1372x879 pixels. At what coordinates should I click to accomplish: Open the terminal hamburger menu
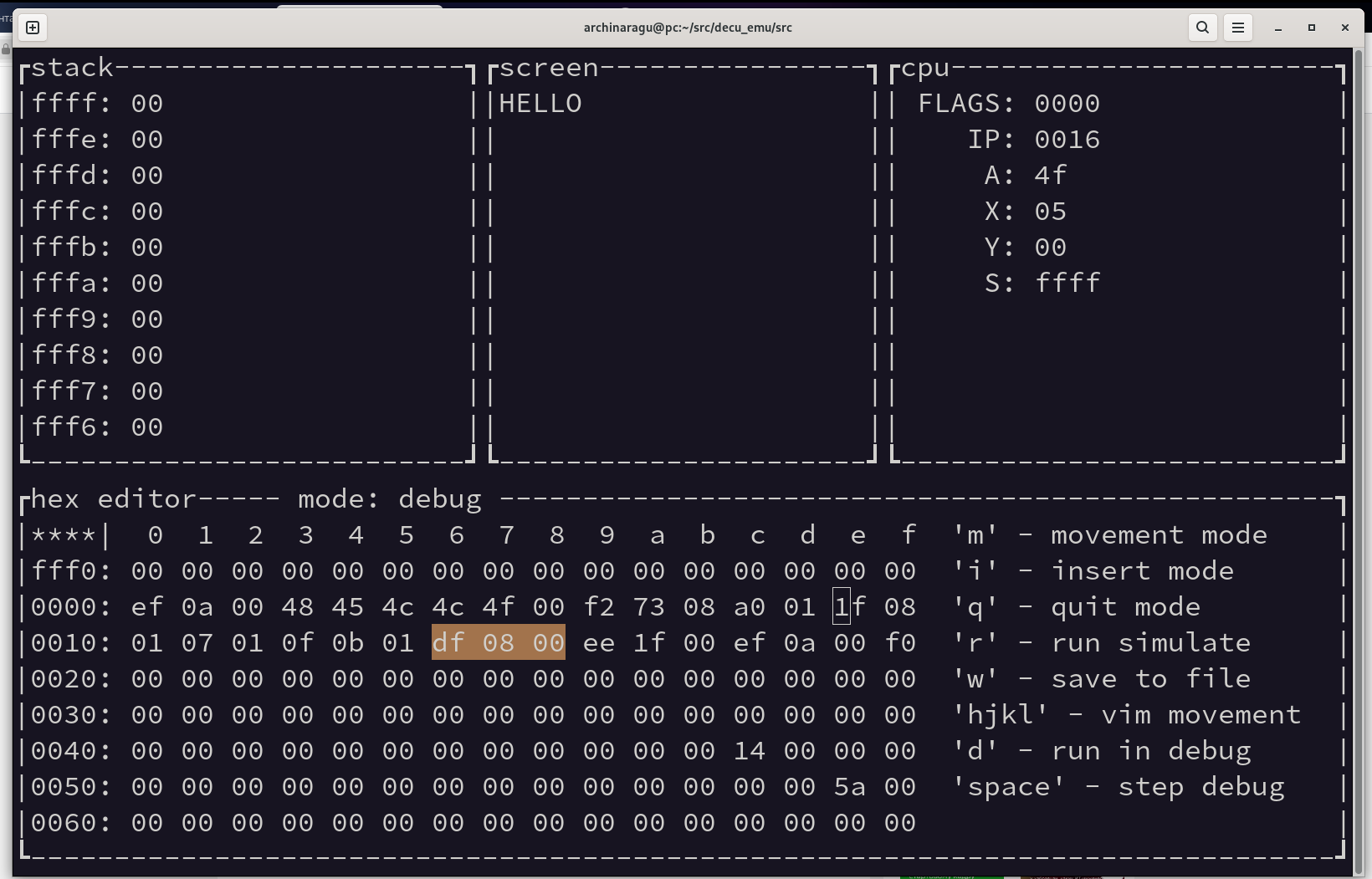[x=1238, y=27]
